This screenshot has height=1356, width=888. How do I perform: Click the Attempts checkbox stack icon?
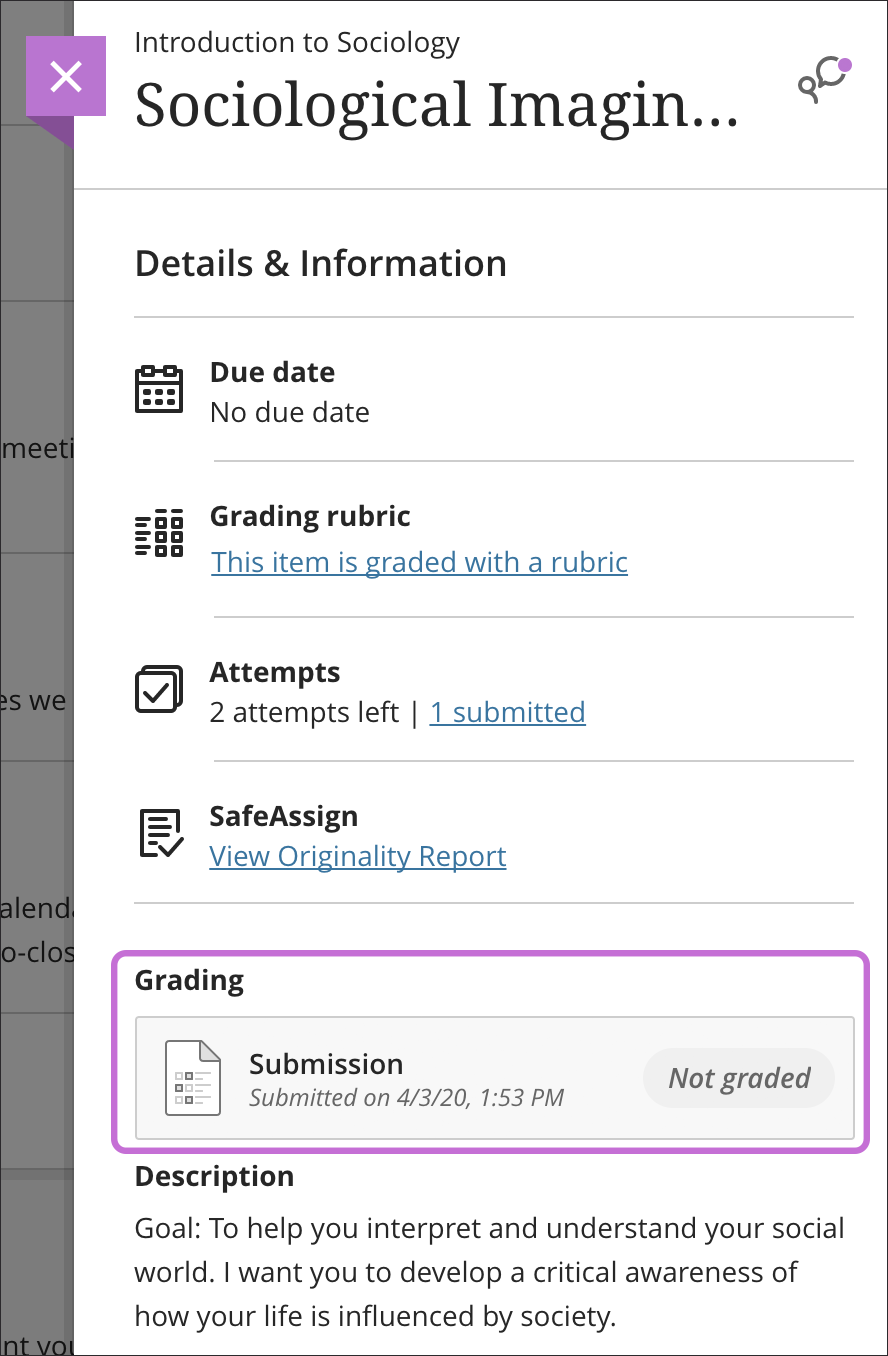coord(159,689)
